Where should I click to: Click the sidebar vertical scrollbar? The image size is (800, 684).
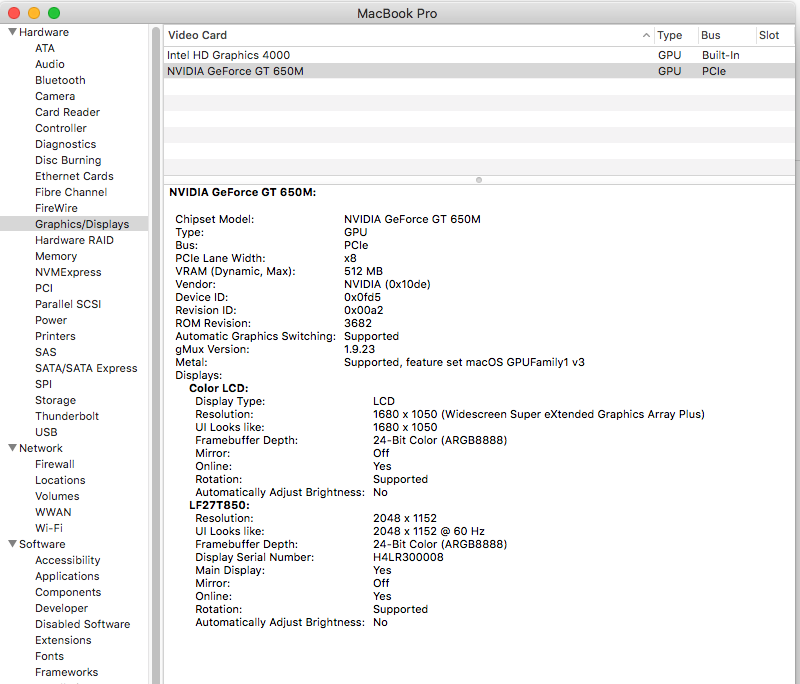pos(156,354)
